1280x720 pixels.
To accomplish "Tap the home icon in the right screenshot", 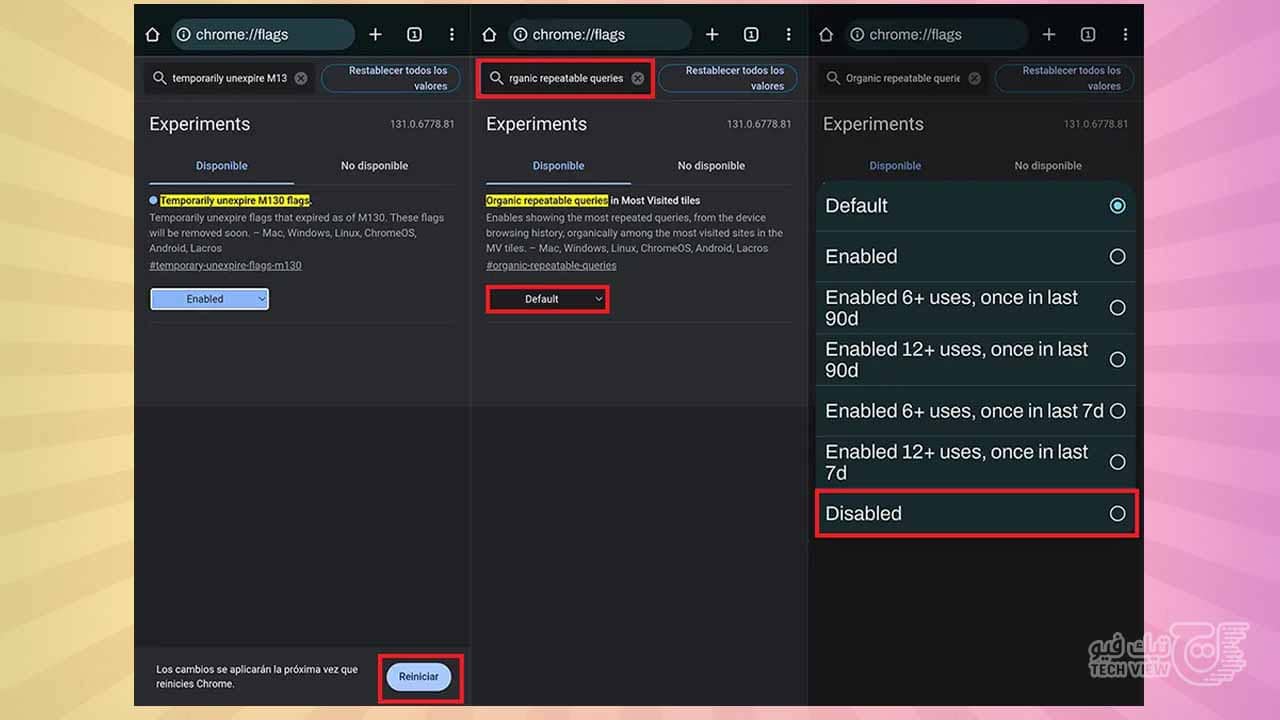I will coord(826,34).
